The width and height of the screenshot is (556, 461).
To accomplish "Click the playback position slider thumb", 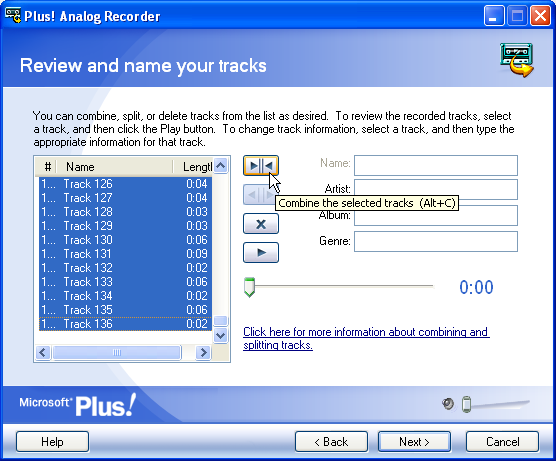I will tap(249, 287).
